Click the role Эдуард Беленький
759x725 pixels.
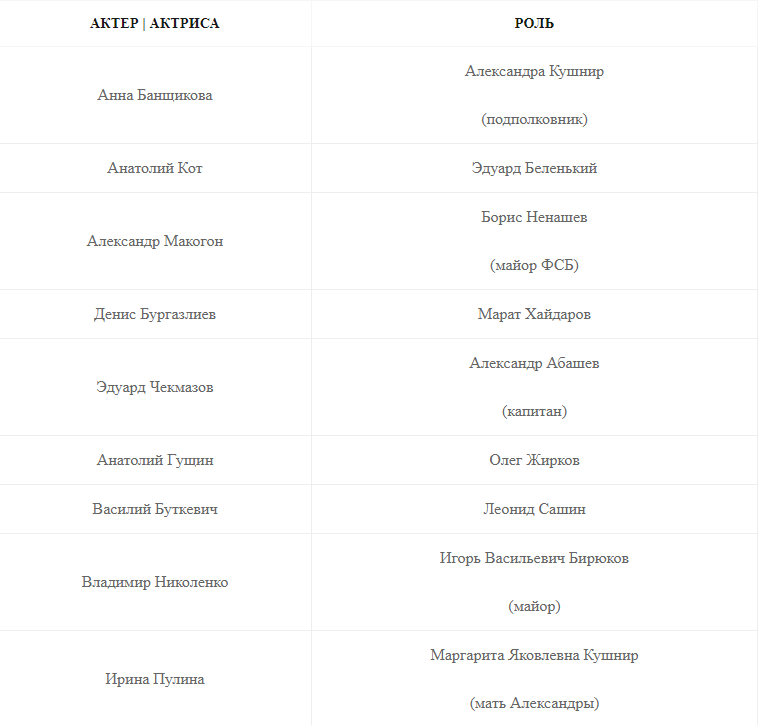534,168
